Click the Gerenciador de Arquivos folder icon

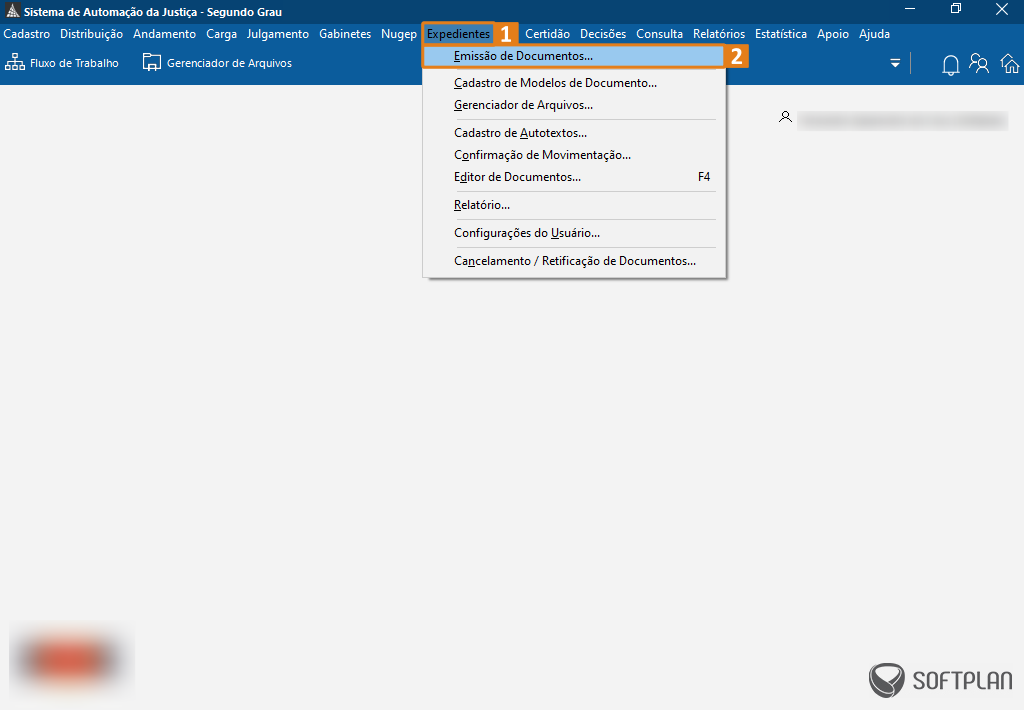151,63
